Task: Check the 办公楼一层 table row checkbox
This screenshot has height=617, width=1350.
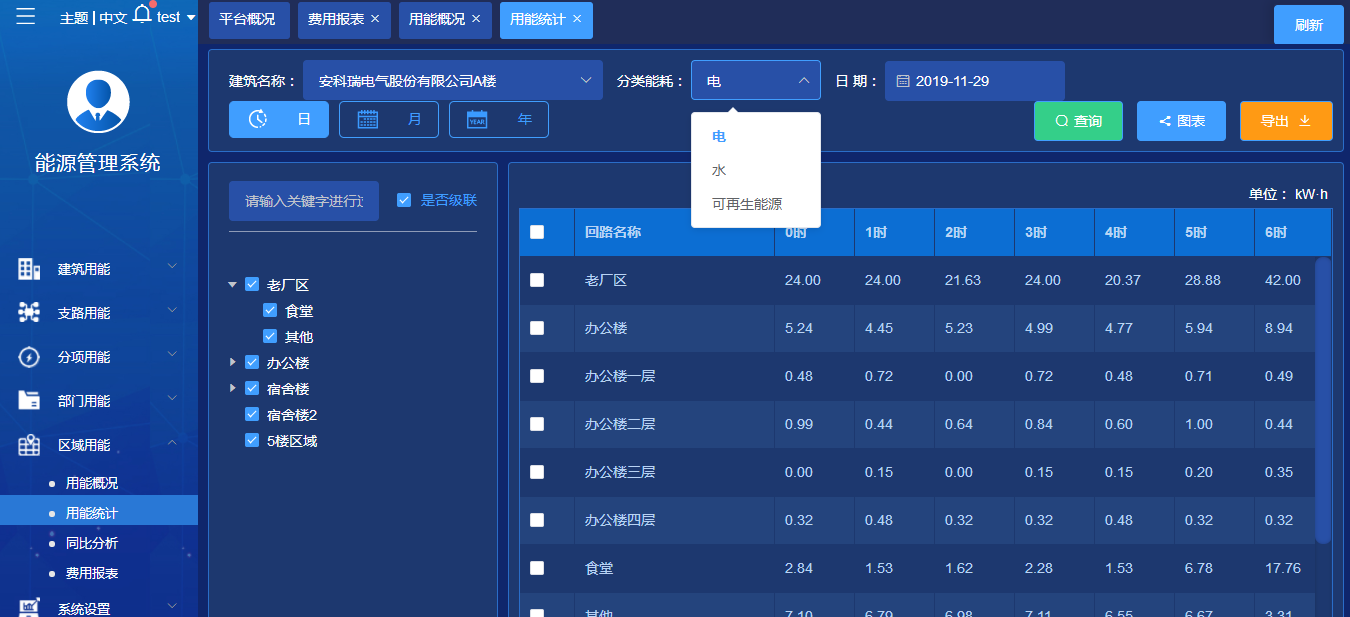Action: pyautogui.click(x=537, y=376)
